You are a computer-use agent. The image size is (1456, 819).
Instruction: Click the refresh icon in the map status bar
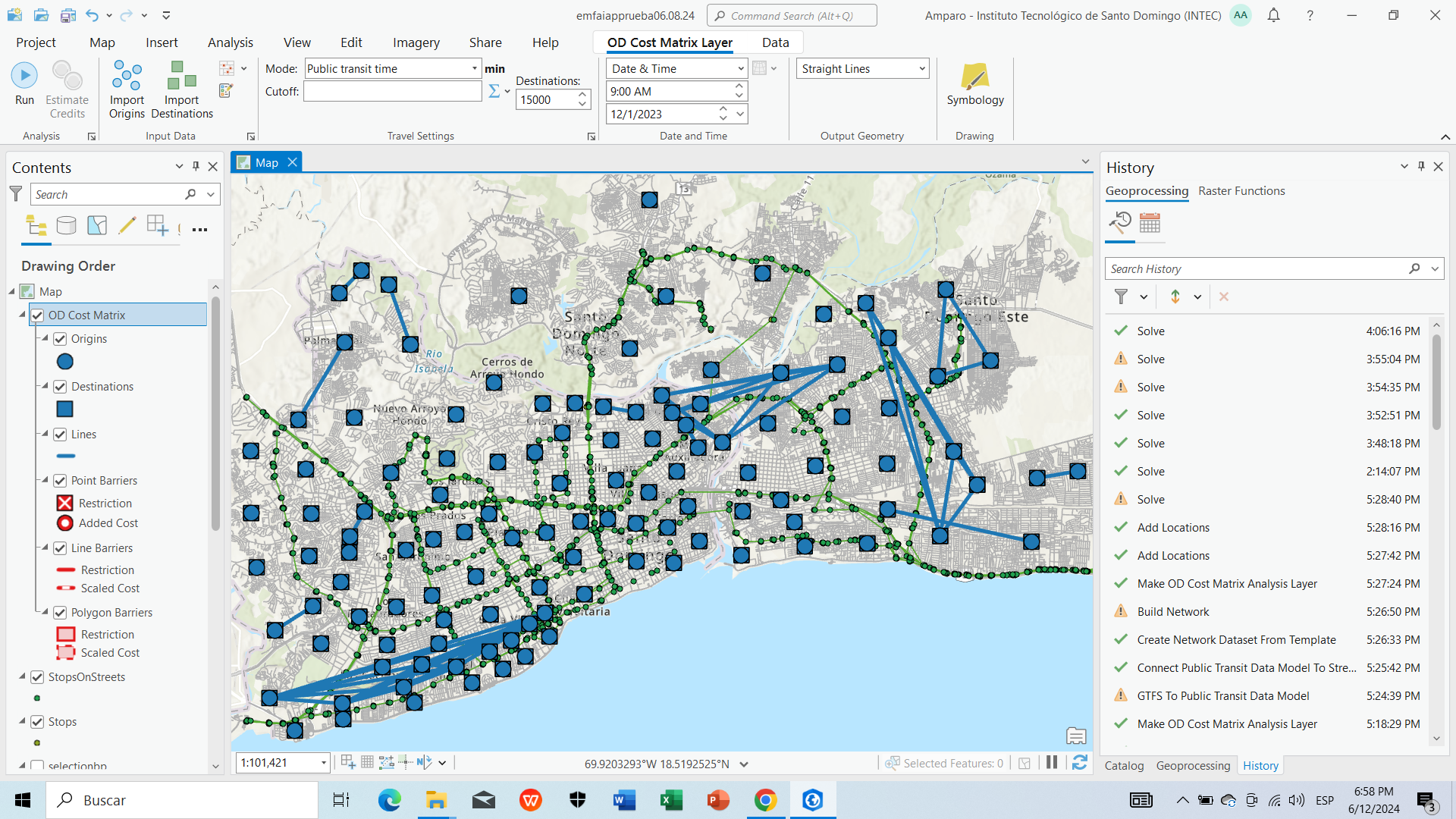[x=1078, y=763]
